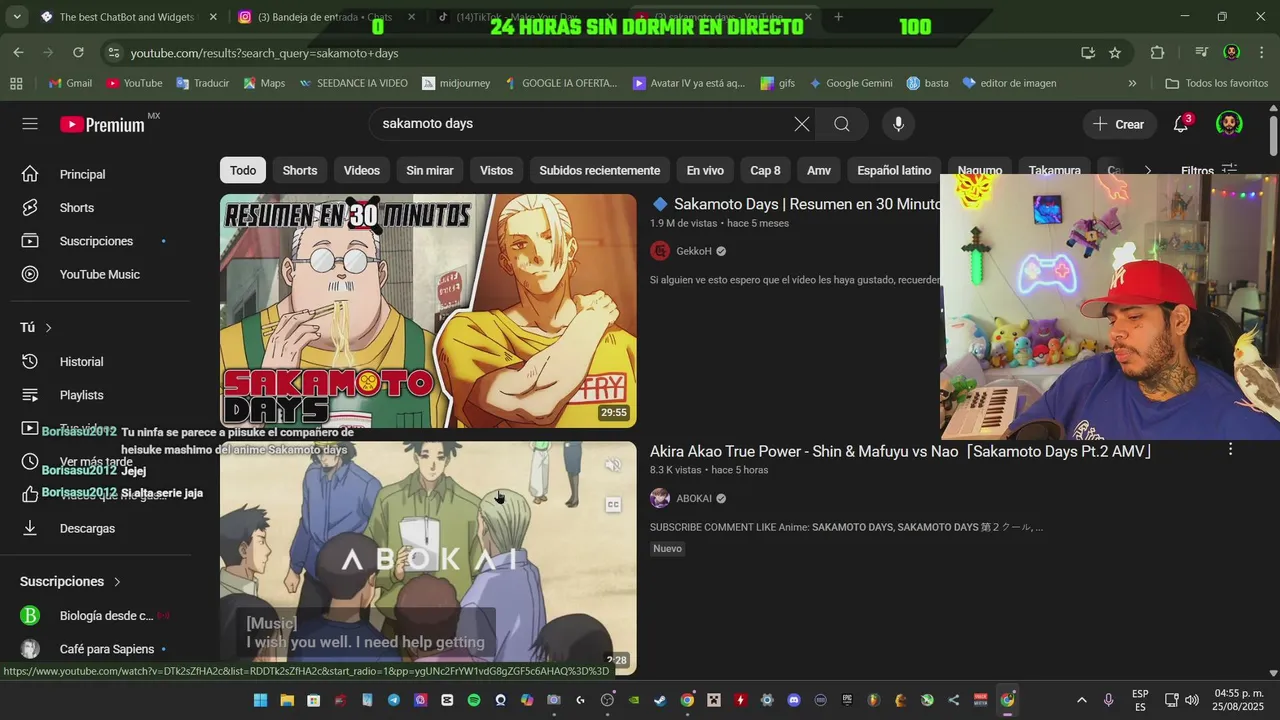The image size is (1280, 720).
Task: Click the browser address bar URL
Action: tap(264, 53)
